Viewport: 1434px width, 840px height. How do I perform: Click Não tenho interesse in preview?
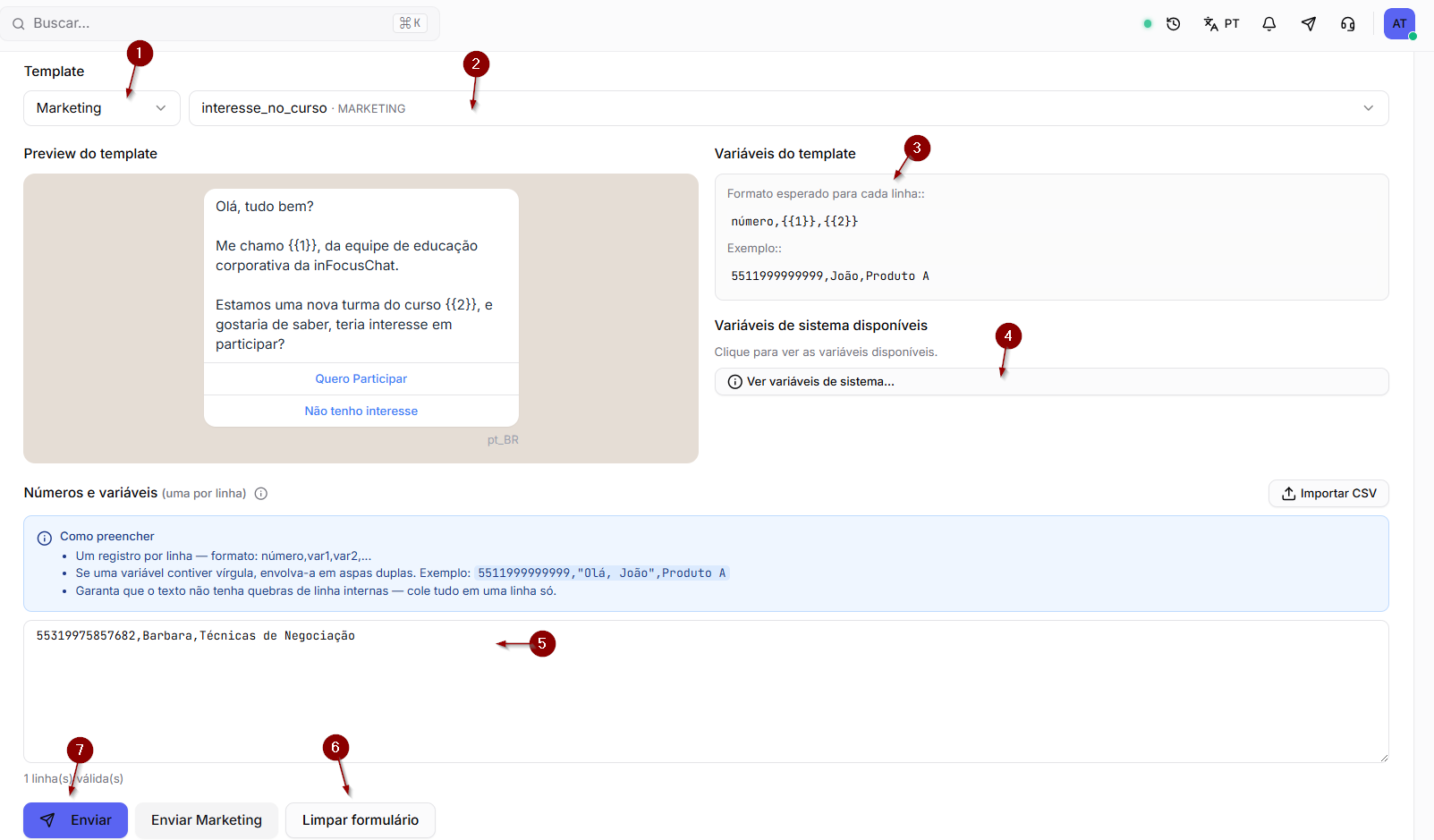point(361,412)
